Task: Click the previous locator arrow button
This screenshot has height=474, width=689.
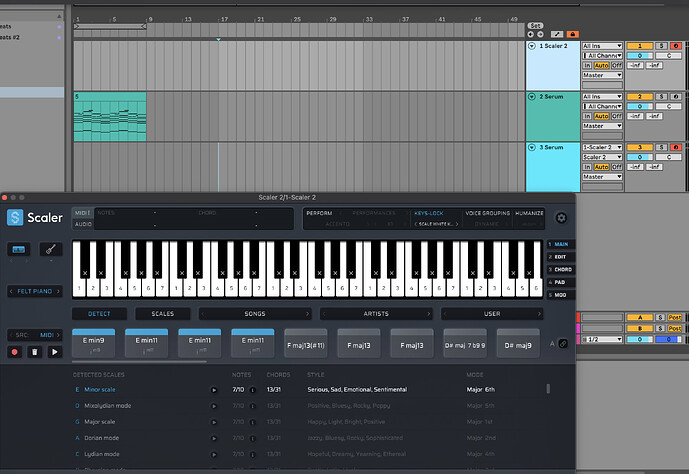Action: point(531,34)
